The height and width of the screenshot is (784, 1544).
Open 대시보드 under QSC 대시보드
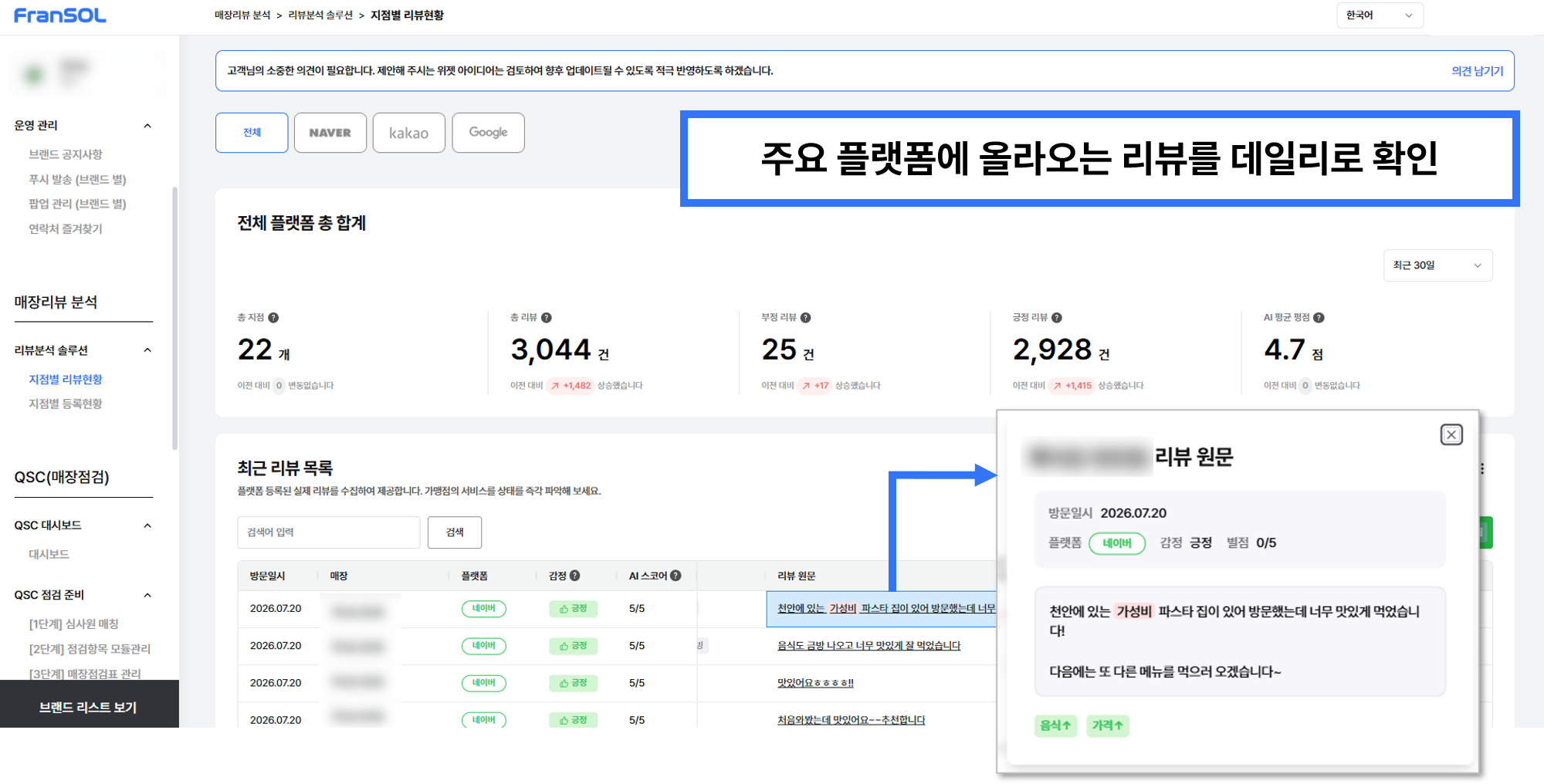49,554
